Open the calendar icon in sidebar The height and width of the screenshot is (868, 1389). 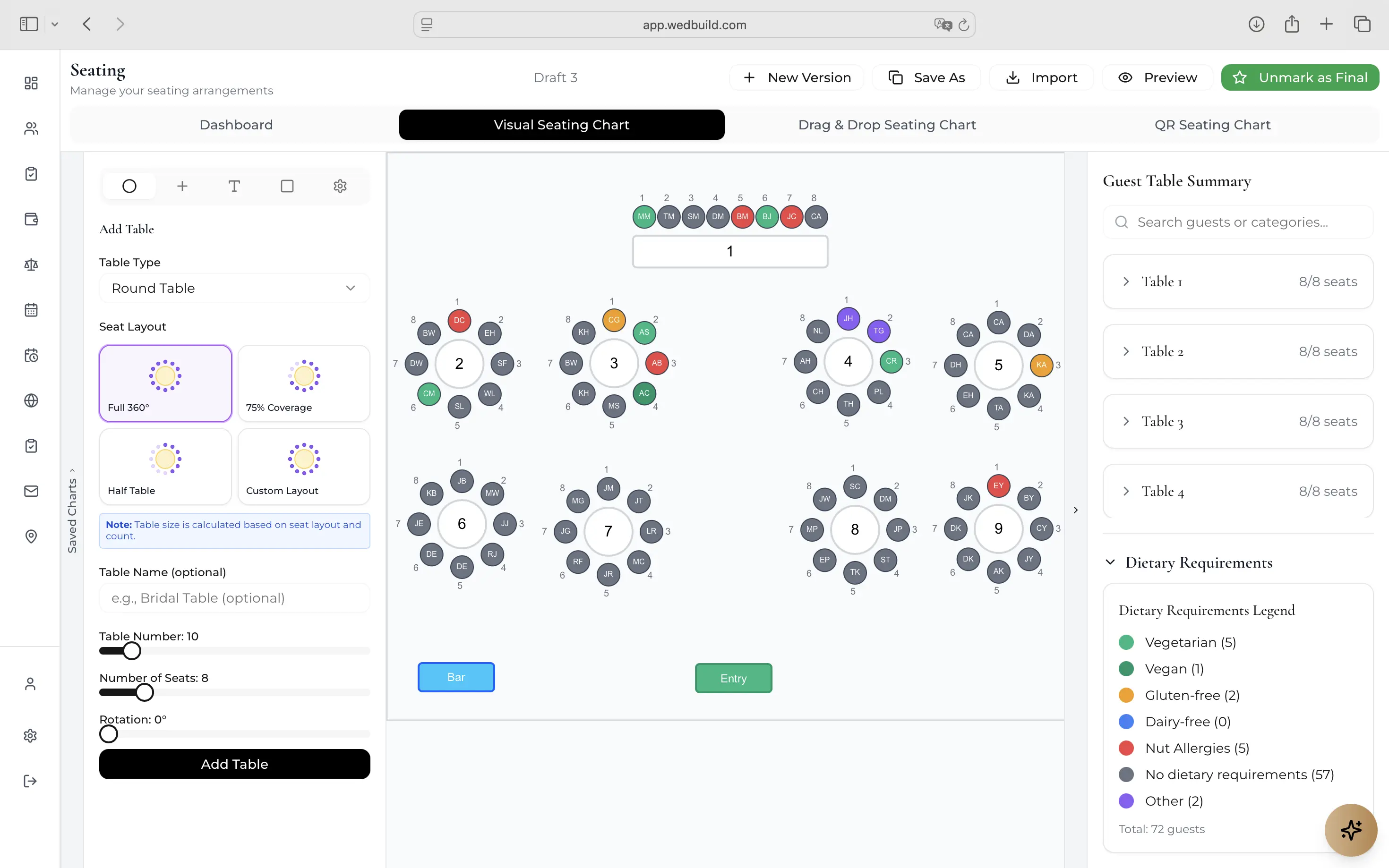pos(31,310)
